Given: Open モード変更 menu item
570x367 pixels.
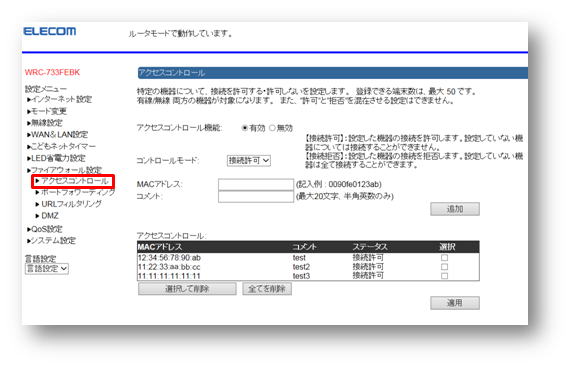Looking at the screenshot, I should 47,111.
